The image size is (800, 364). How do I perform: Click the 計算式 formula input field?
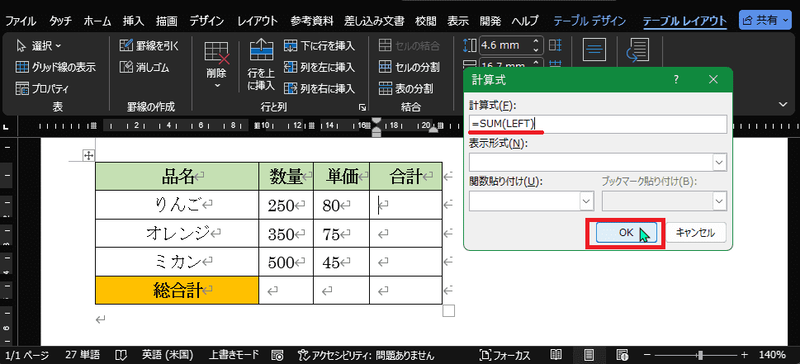pyautogui.click(x=598, y=124)
